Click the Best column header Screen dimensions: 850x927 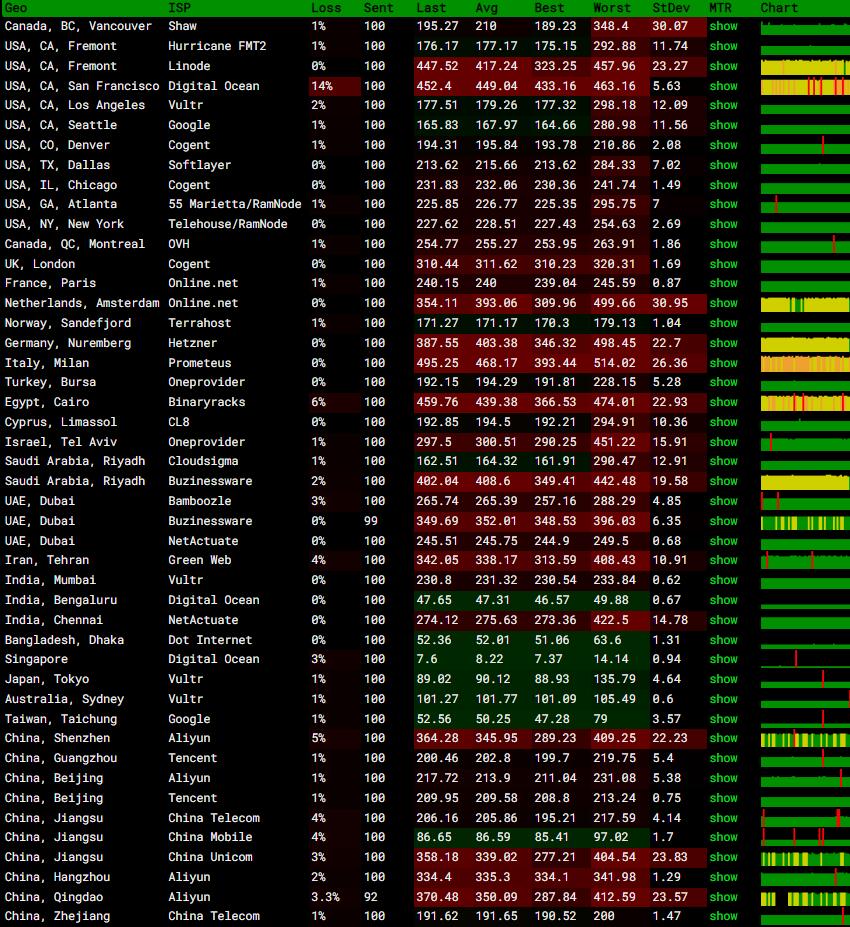[x=549, y=8]
